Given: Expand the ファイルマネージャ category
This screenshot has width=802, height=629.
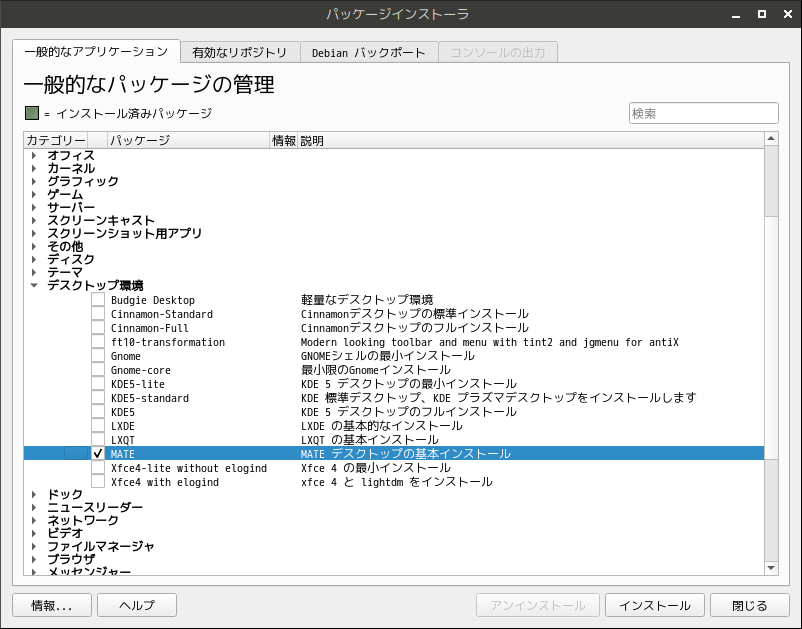Looking at the screenshot, I should point(34,546).
